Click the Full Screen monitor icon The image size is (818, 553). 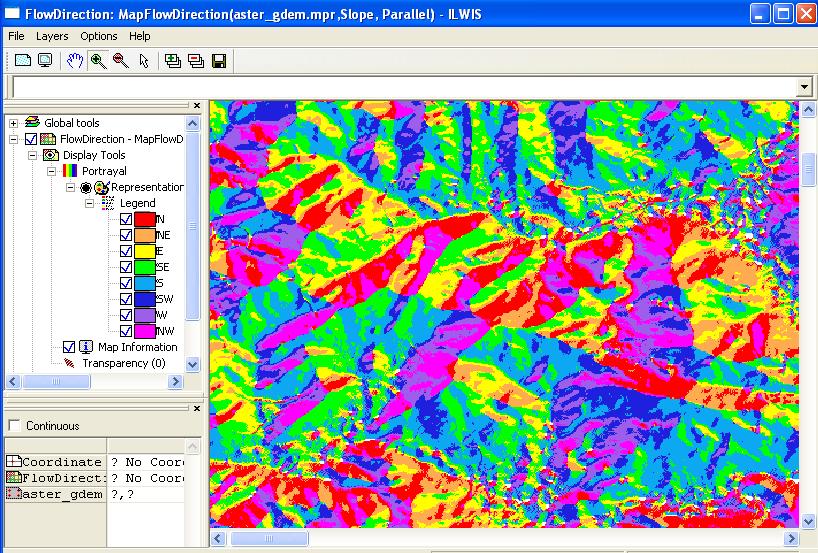(45, 61)
